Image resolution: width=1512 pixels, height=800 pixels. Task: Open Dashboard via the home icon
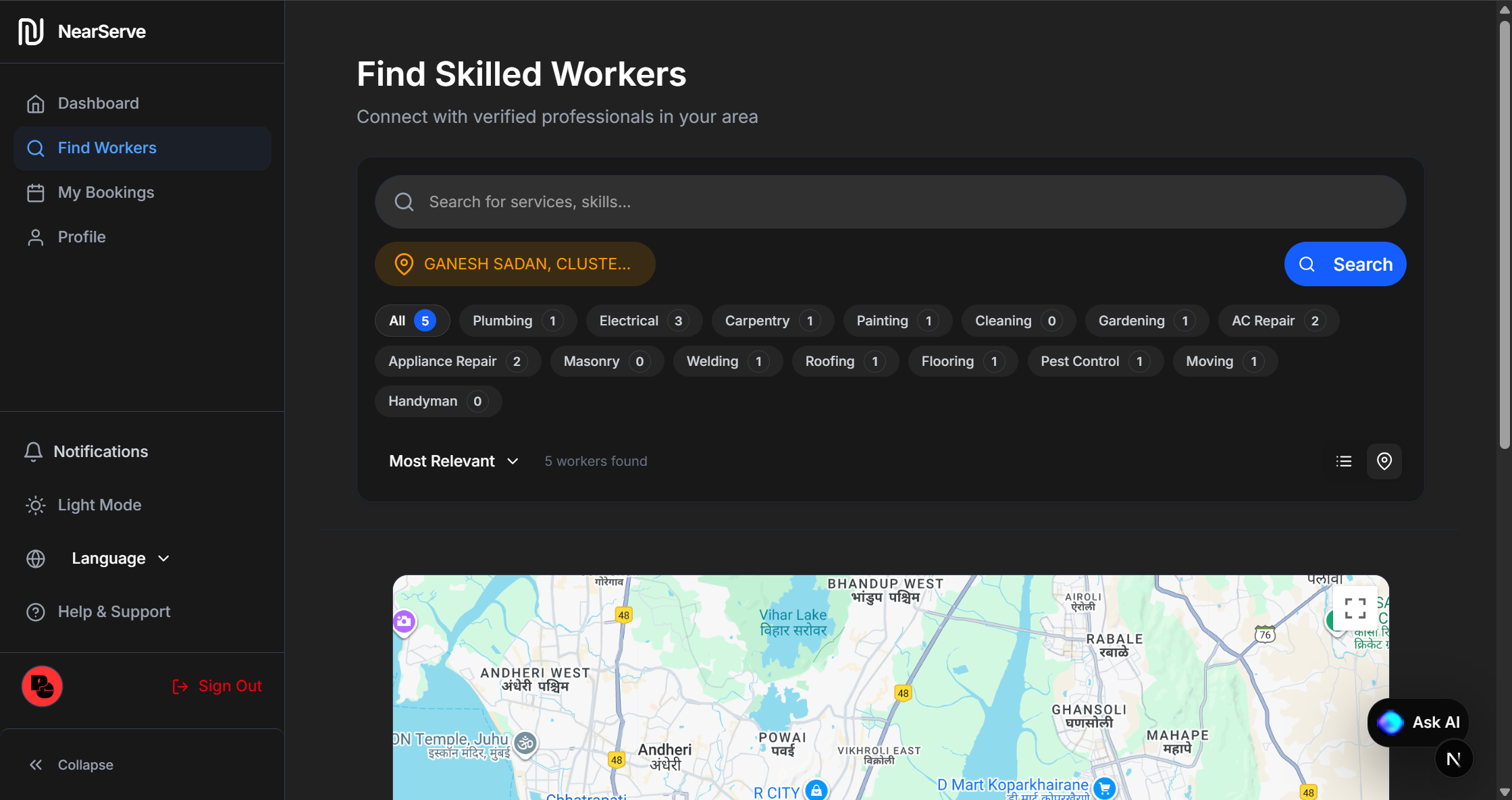click(x=35, y=103)
